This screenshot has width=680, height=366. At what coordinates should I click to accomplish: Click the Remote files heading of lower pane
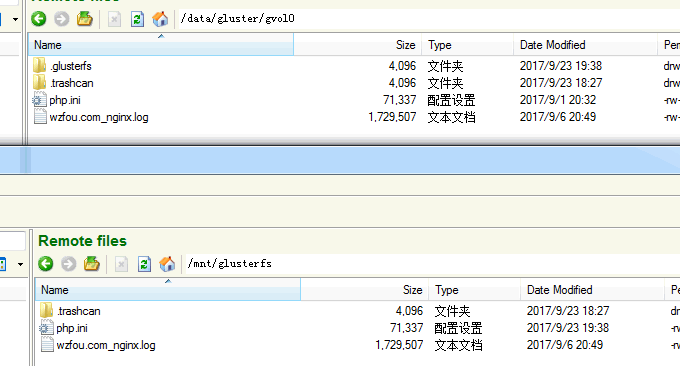82,241
